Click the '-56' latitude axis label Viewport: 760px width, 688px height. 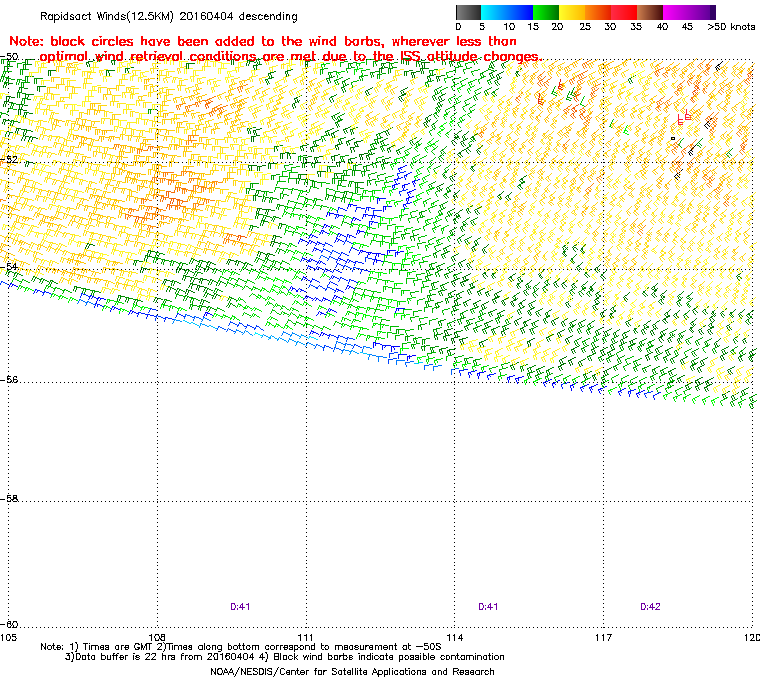click(9, 380)
